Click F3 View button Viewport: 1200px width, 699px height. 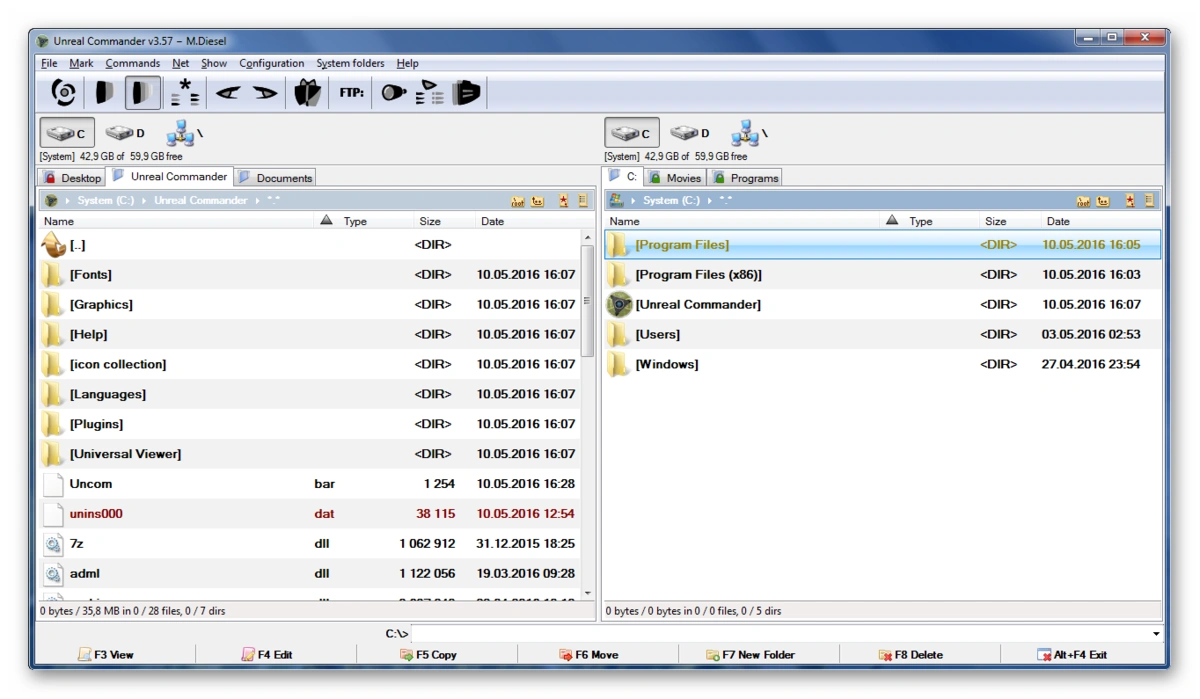point(107,655)
